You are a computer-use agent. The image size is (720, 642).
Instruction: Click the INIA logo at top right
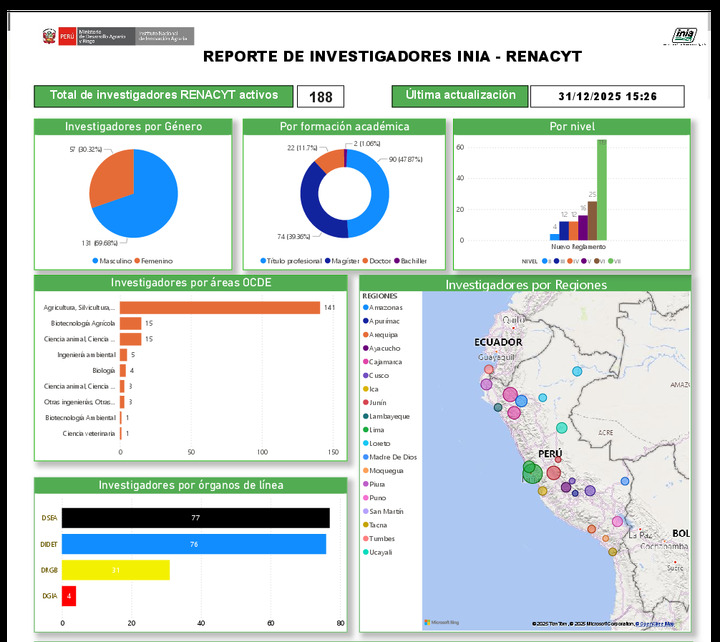[684, 36]
